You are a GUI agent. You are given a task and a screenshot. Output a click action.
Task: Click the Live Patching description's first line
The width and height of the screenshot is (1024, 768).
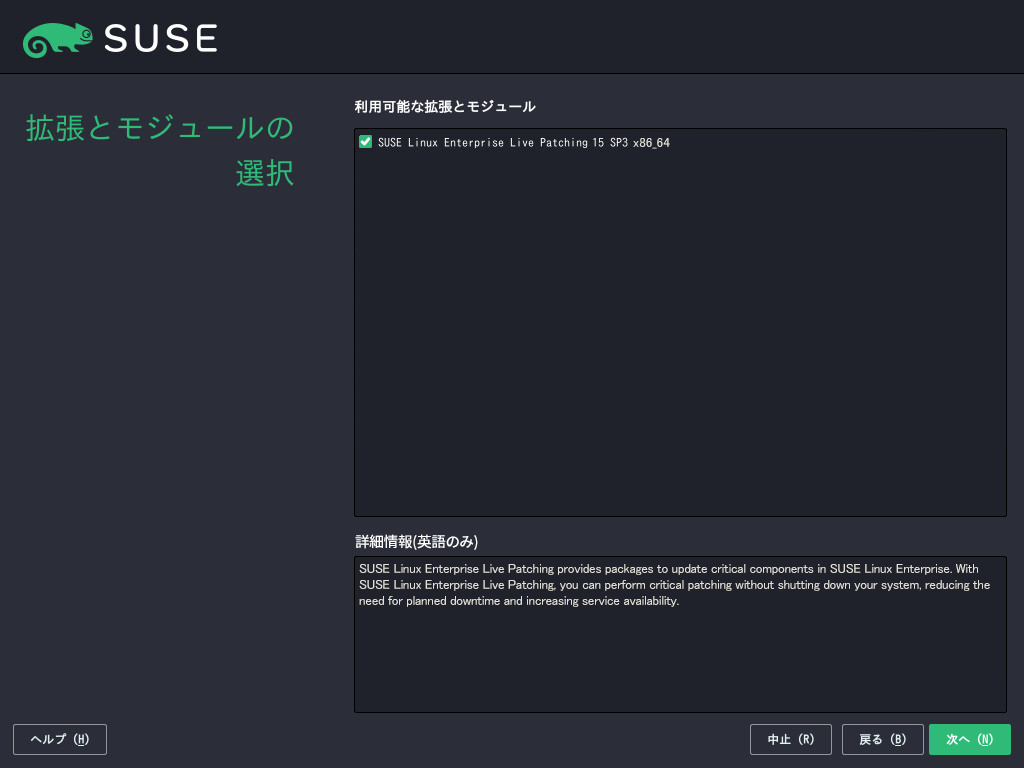pos(668,569)
